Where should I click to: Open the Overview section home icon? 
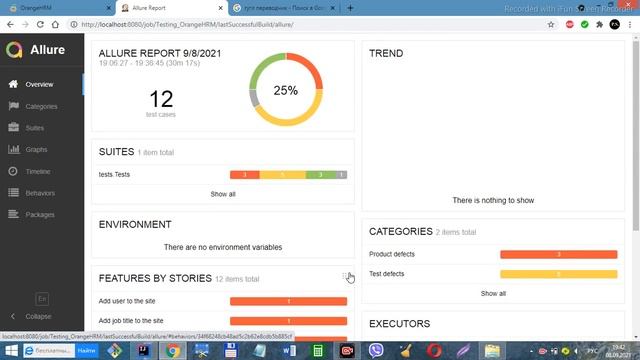[13, 84]
